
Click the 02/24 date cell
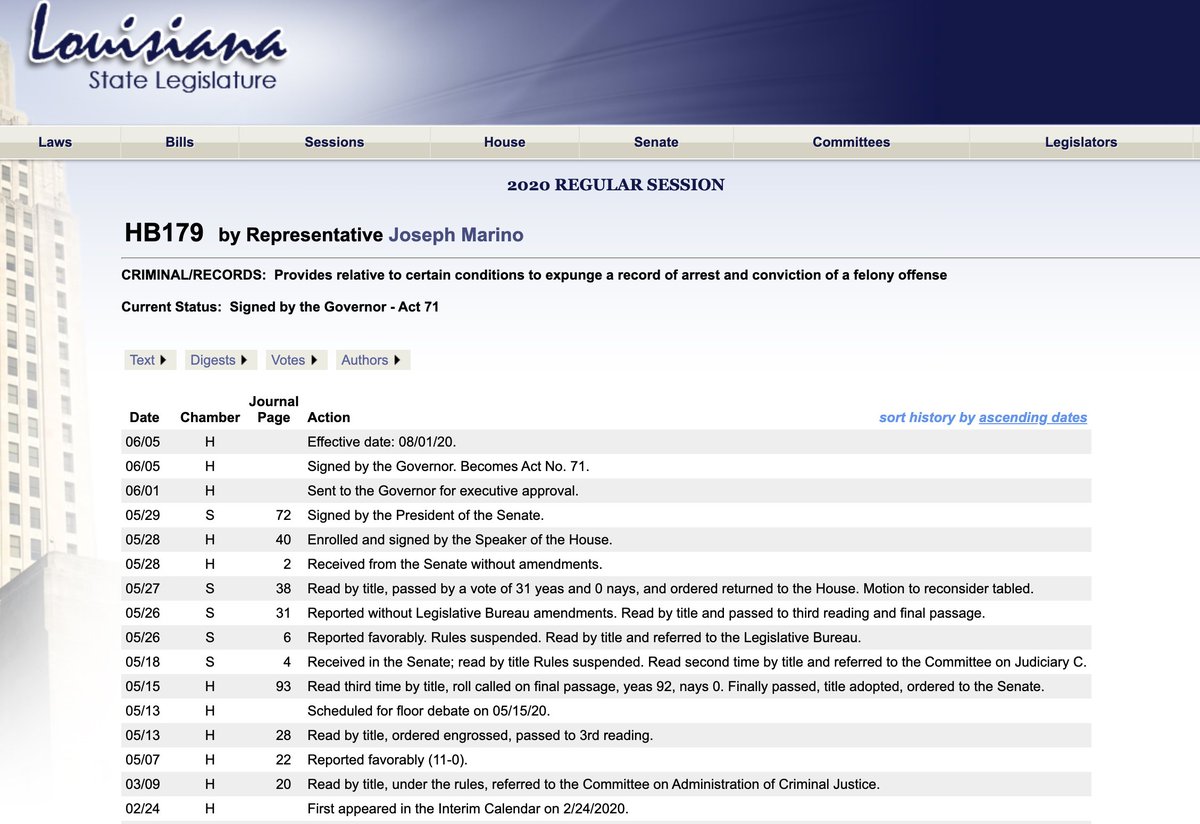click(144, 808)
